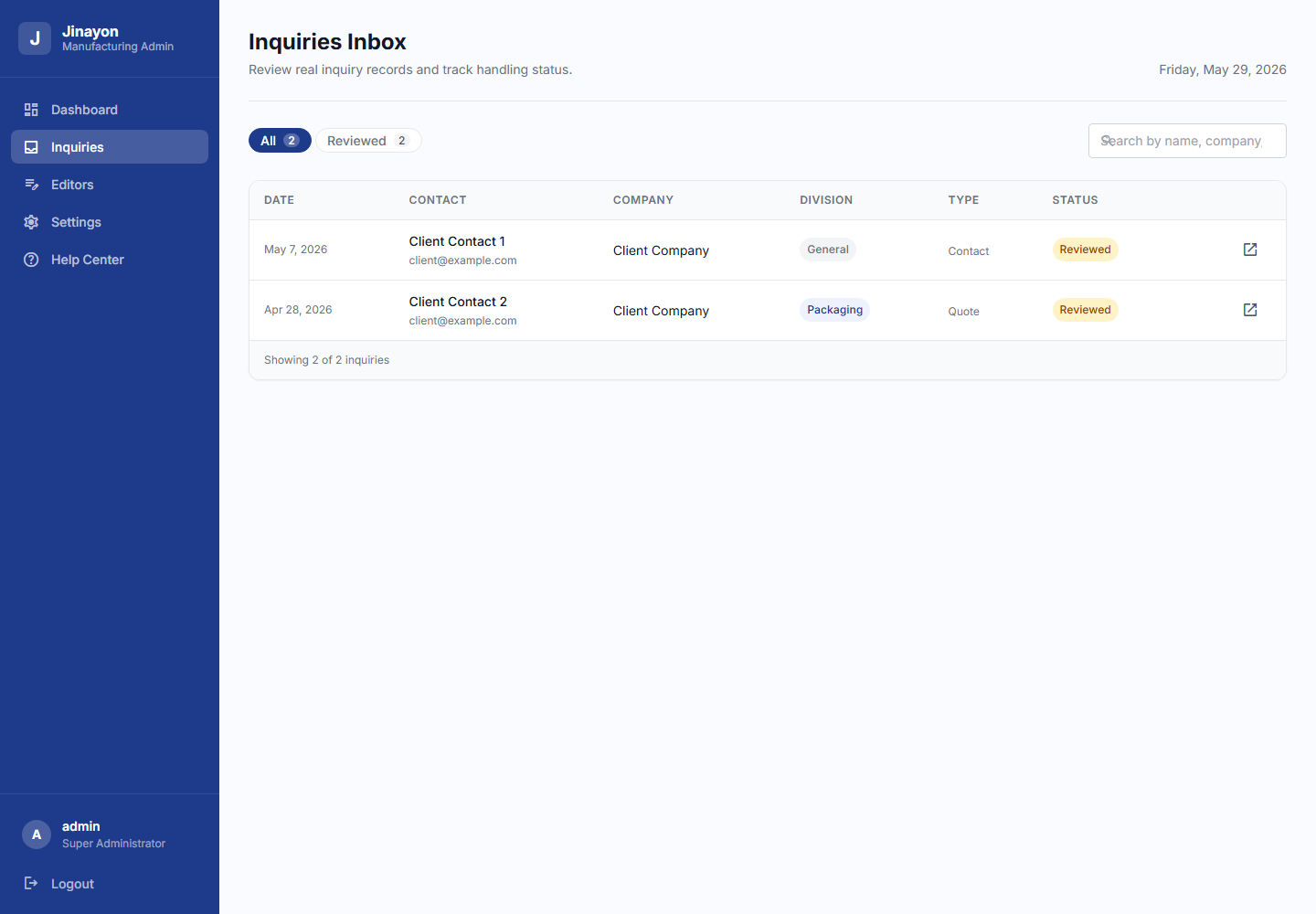The image size is (1316, 914).
Task: Click the DATE column header
Action: pos(279,200)
